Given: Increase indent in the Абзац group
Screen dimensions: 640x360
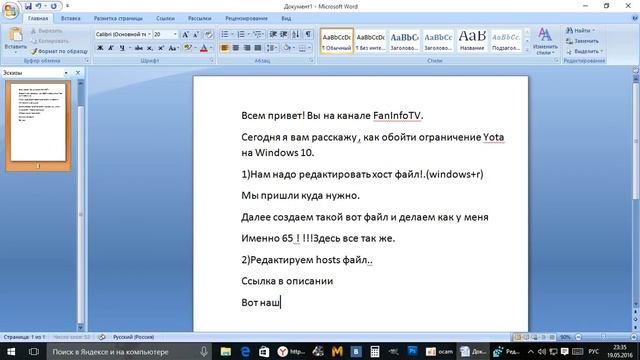Looking at the screenshot, I should pyautogui.click(x=284, y=34).
